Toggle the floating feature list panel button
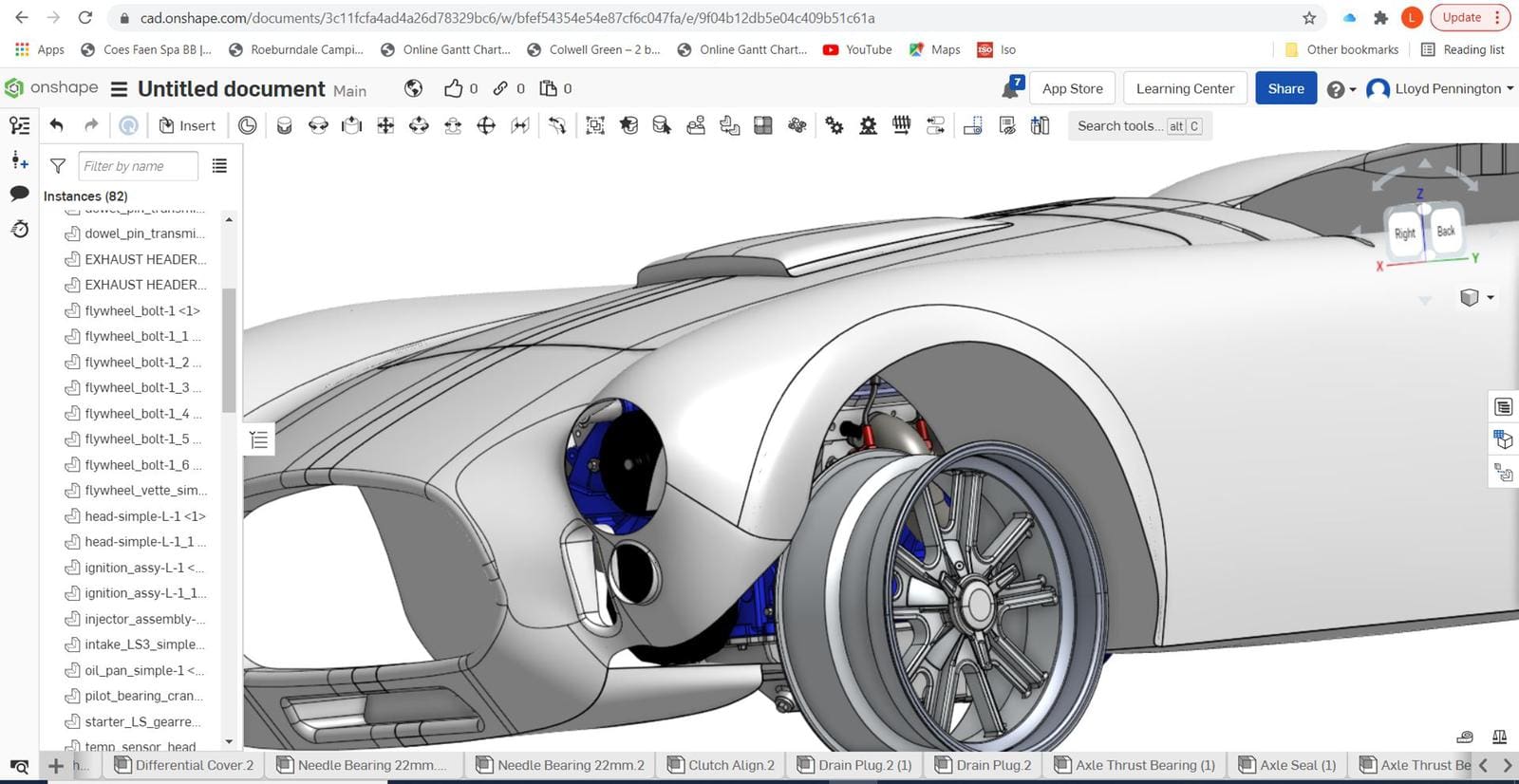Viewport: 1519px width, 784px height. [258, 439]
